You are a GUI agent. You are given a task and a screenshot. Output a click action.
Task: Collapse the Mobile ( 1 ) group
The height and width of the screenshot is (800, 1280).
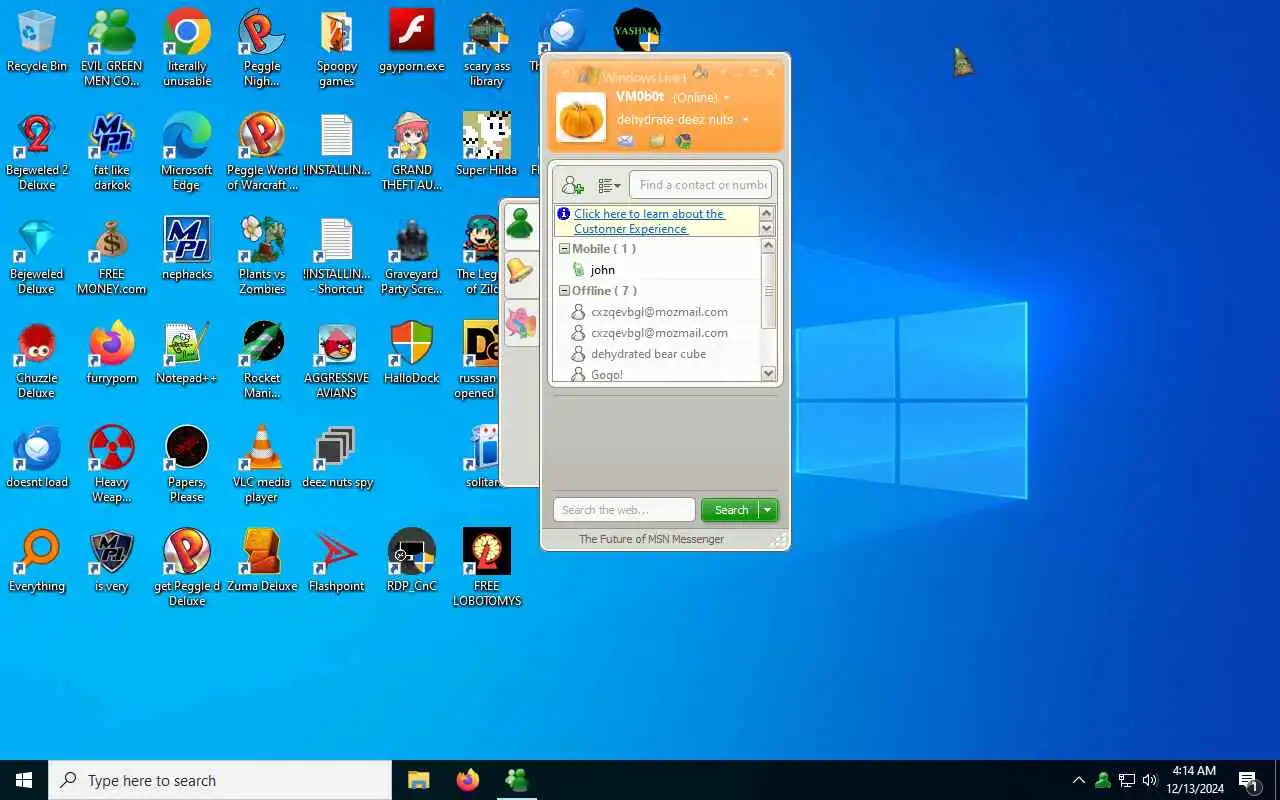tap(564, 249)
